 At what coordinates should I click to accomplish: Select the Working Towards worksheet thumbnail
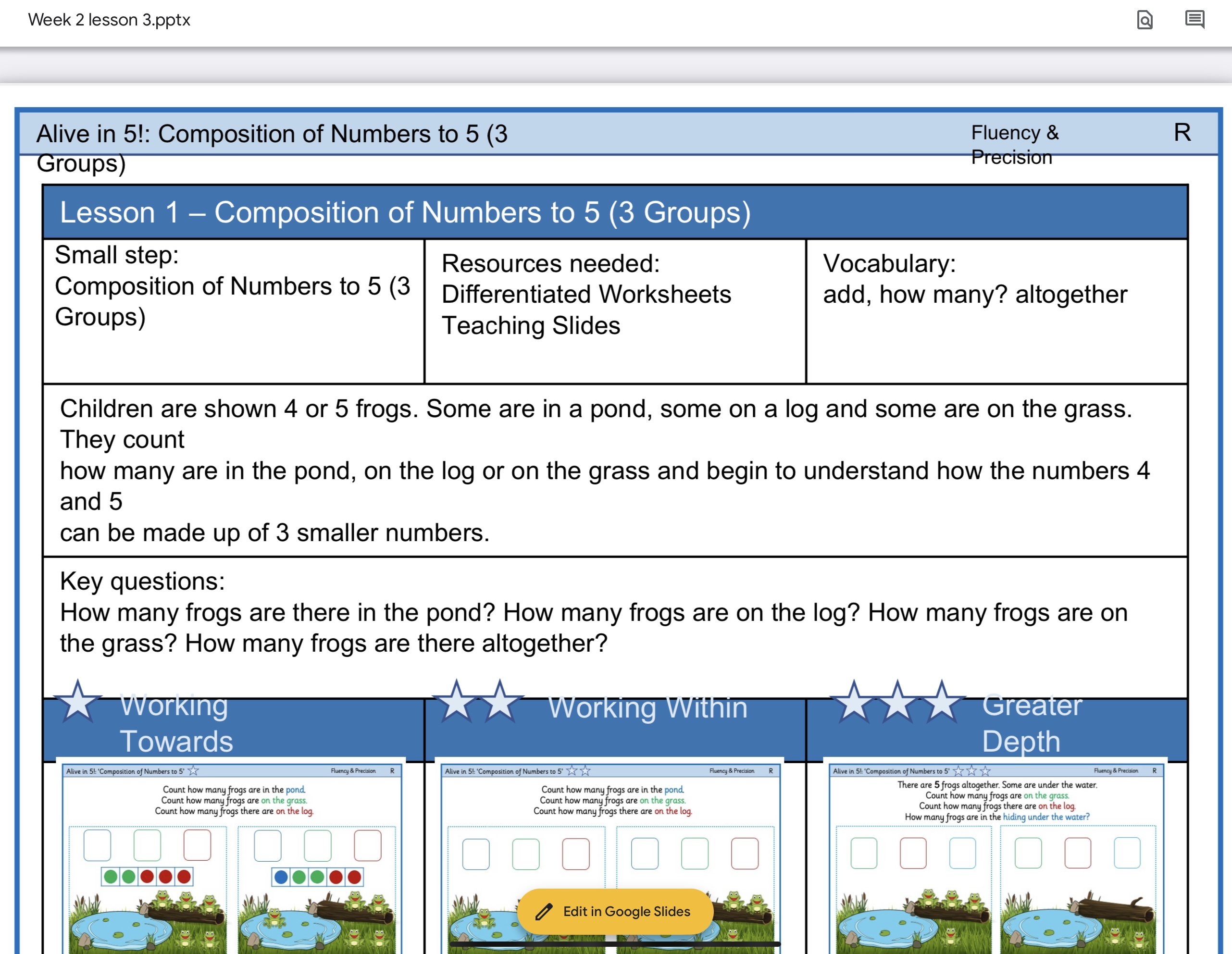(232, 857)
